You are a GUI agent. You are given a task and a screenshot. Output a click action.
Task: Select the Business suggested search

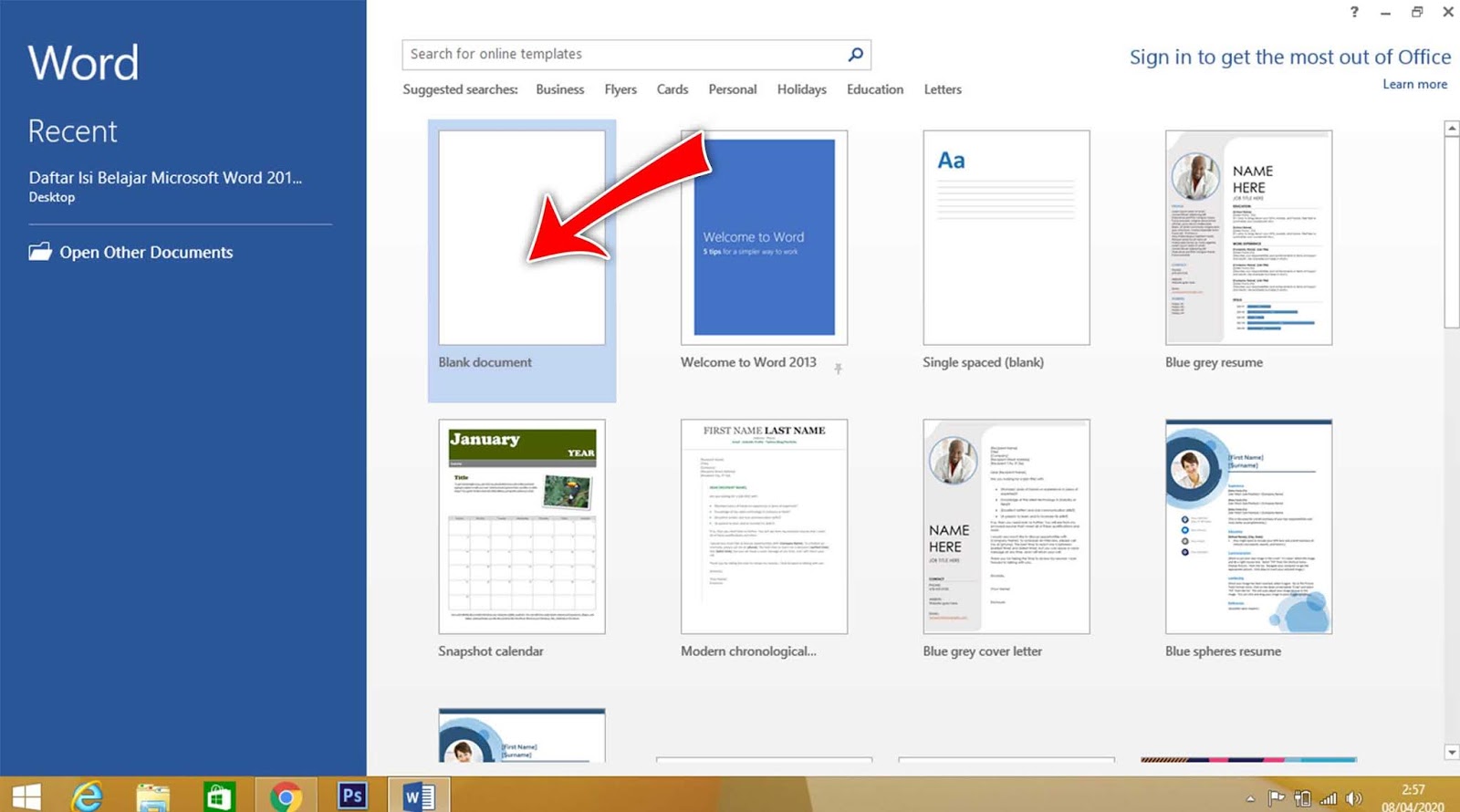(x=559, y=89)
